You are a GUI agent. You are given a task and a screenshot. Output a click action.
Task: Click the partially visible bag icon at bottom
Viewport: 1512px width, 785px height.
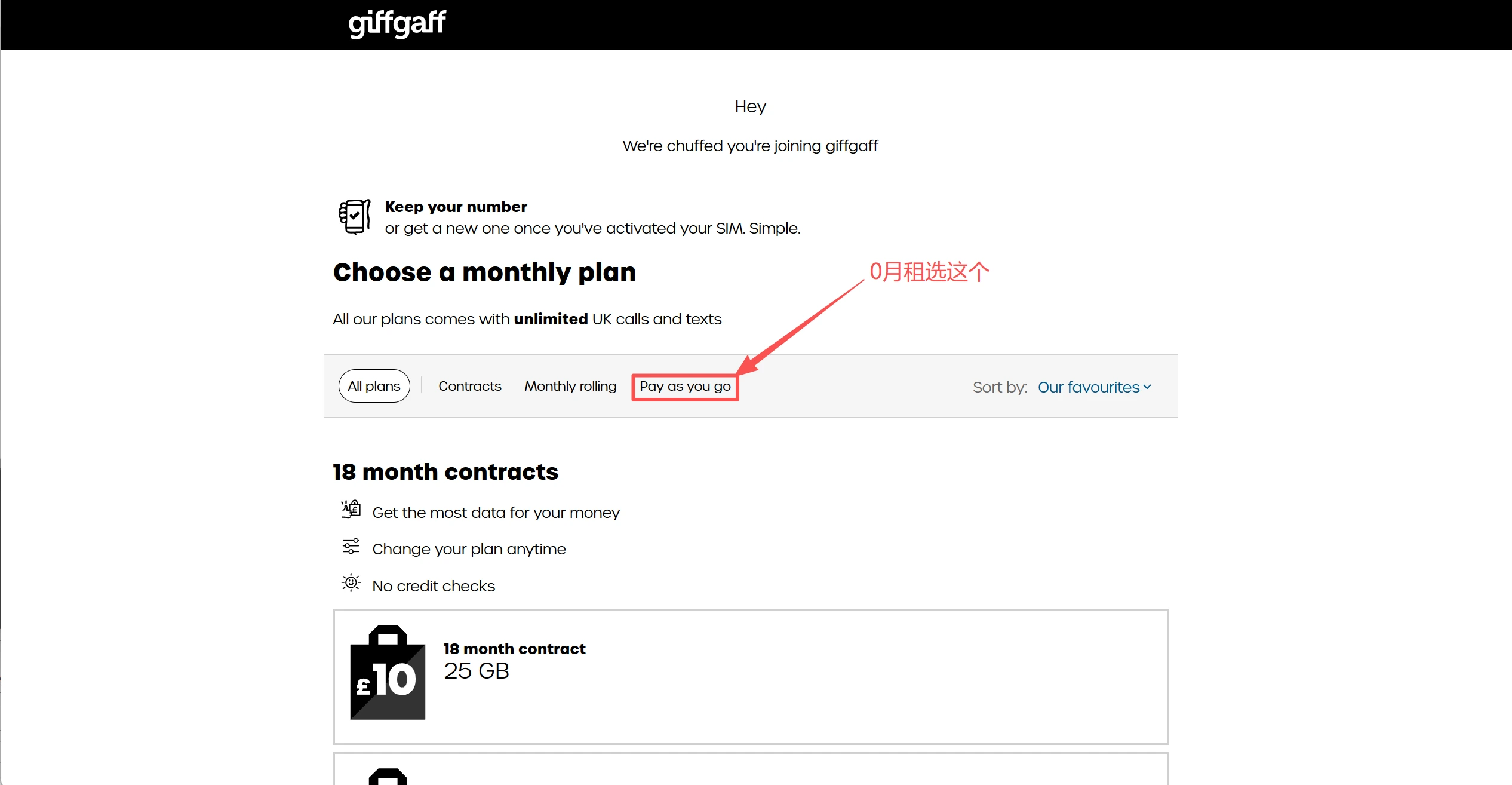click(x=388, y=777)
